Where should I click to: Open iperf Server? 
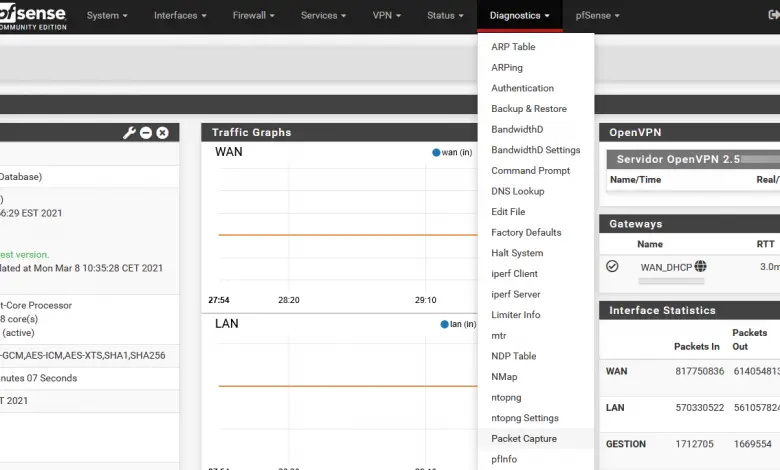(x=536, y=294)
